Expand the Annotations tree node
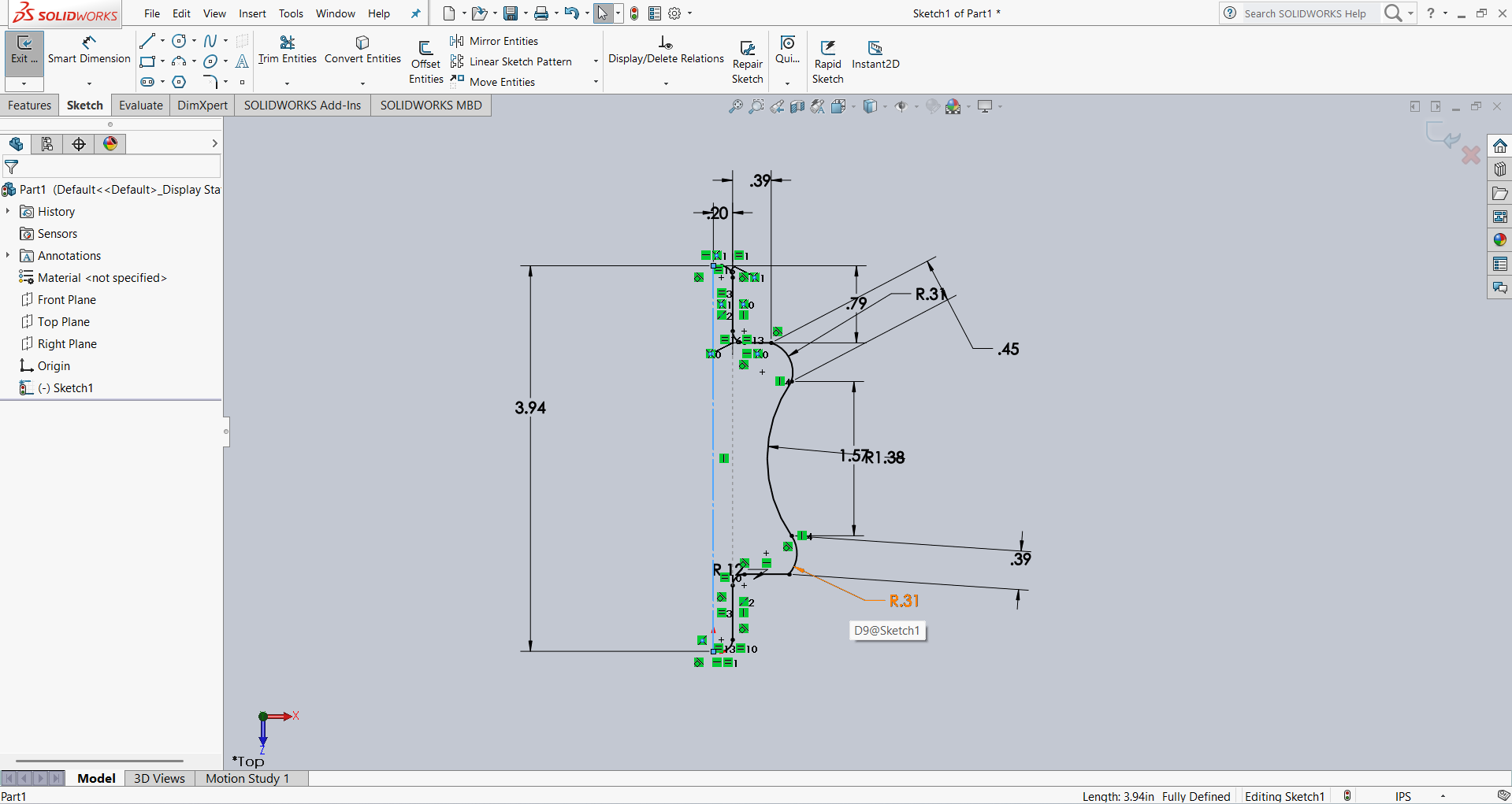 coord(8,255)
